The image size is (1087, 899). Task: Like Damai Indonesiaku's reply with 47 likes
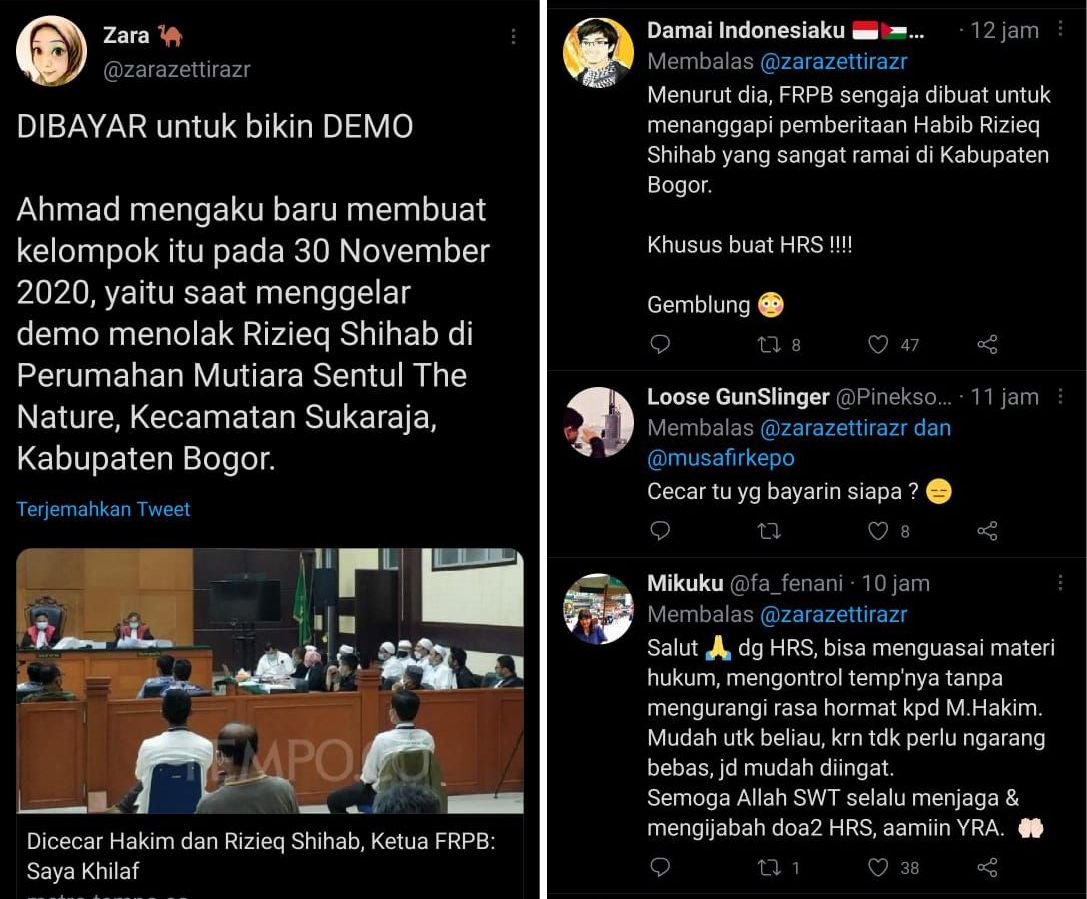click(878, 344)
